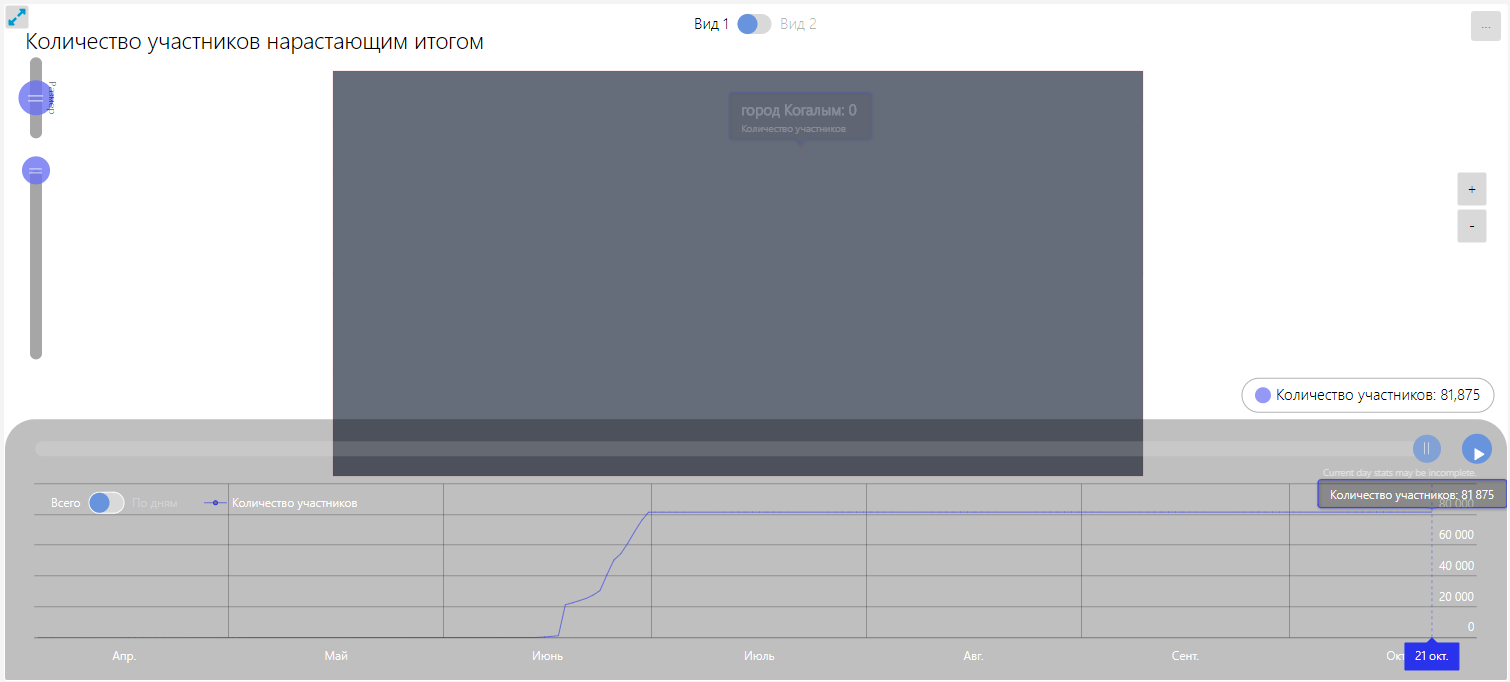Screen dimensions: 1510x682
Task: Click the timeline scrubber pause-style handle
Action: tap(1427, 449)
